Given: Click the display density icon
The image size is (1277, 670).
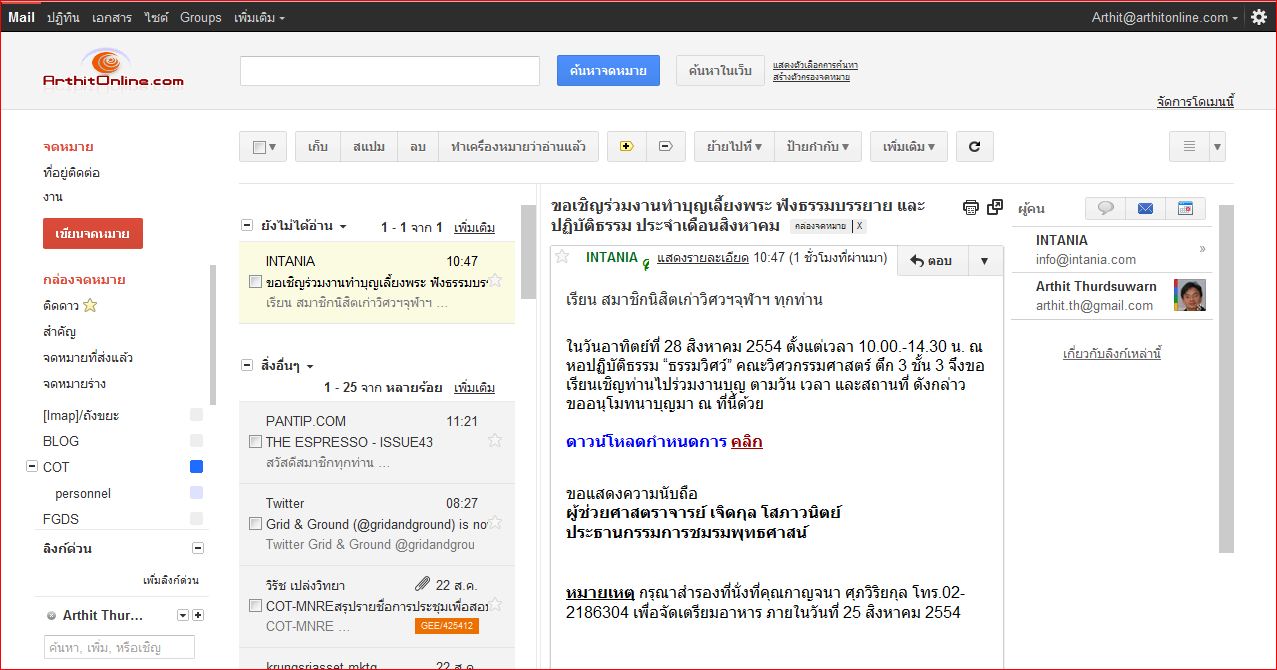Looking at the screenshot, I should pos(1190,146).
